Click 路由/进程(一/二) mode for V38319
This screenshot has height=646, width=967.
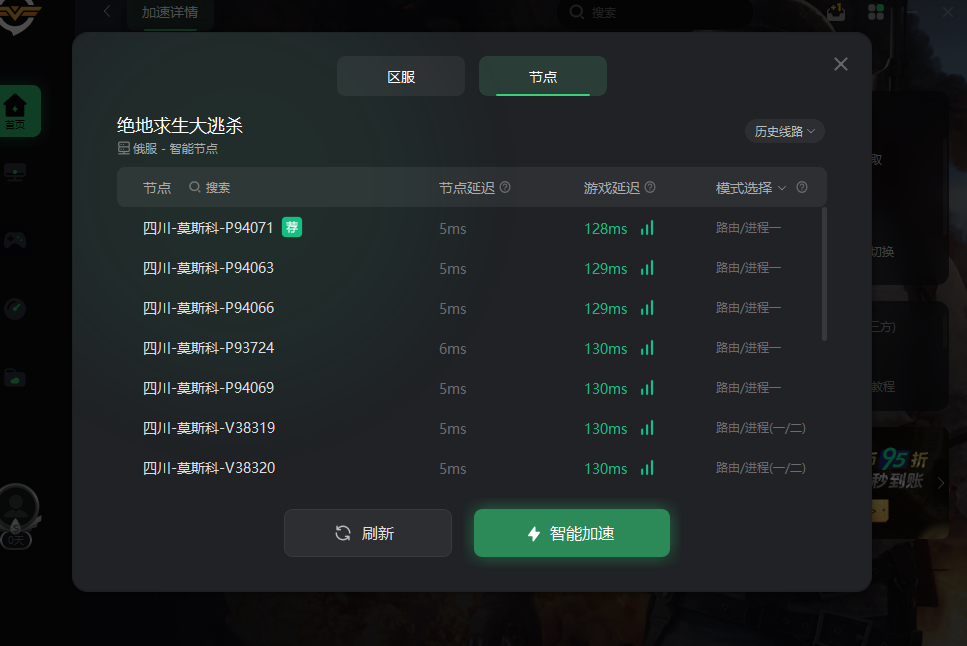(x=760, y=428)
